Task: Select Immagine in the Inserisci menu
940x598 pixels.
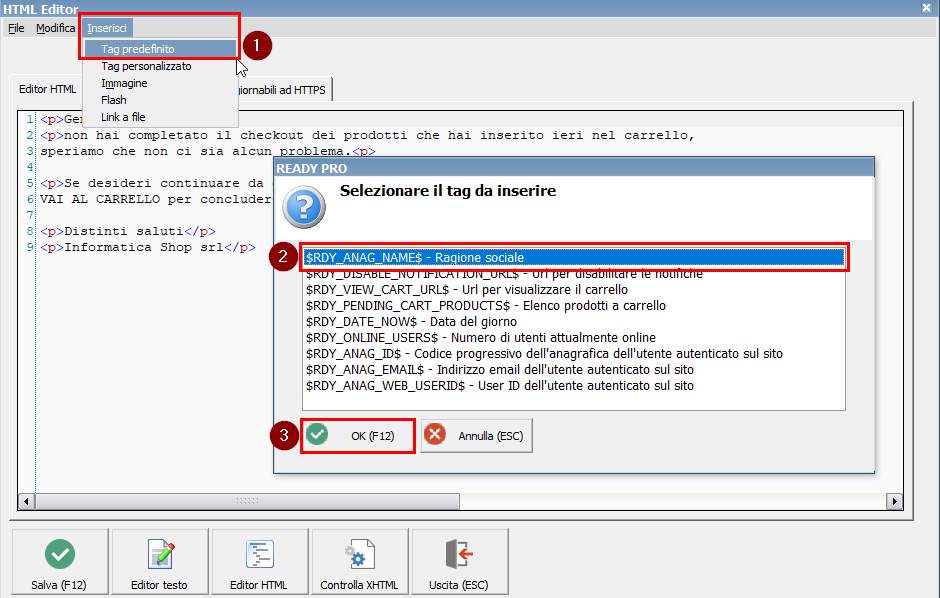Action: point(124,83)
